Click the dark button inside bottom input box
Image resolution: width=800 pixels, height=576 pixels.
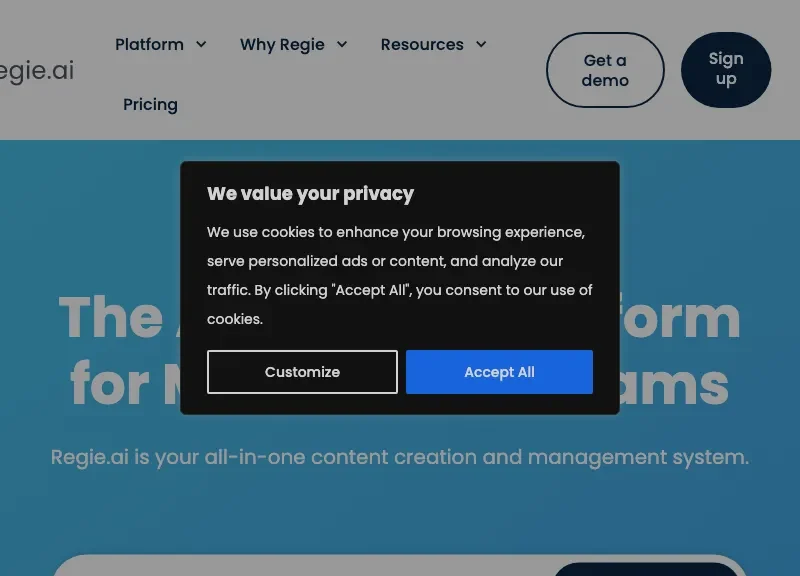click(645, 569)
